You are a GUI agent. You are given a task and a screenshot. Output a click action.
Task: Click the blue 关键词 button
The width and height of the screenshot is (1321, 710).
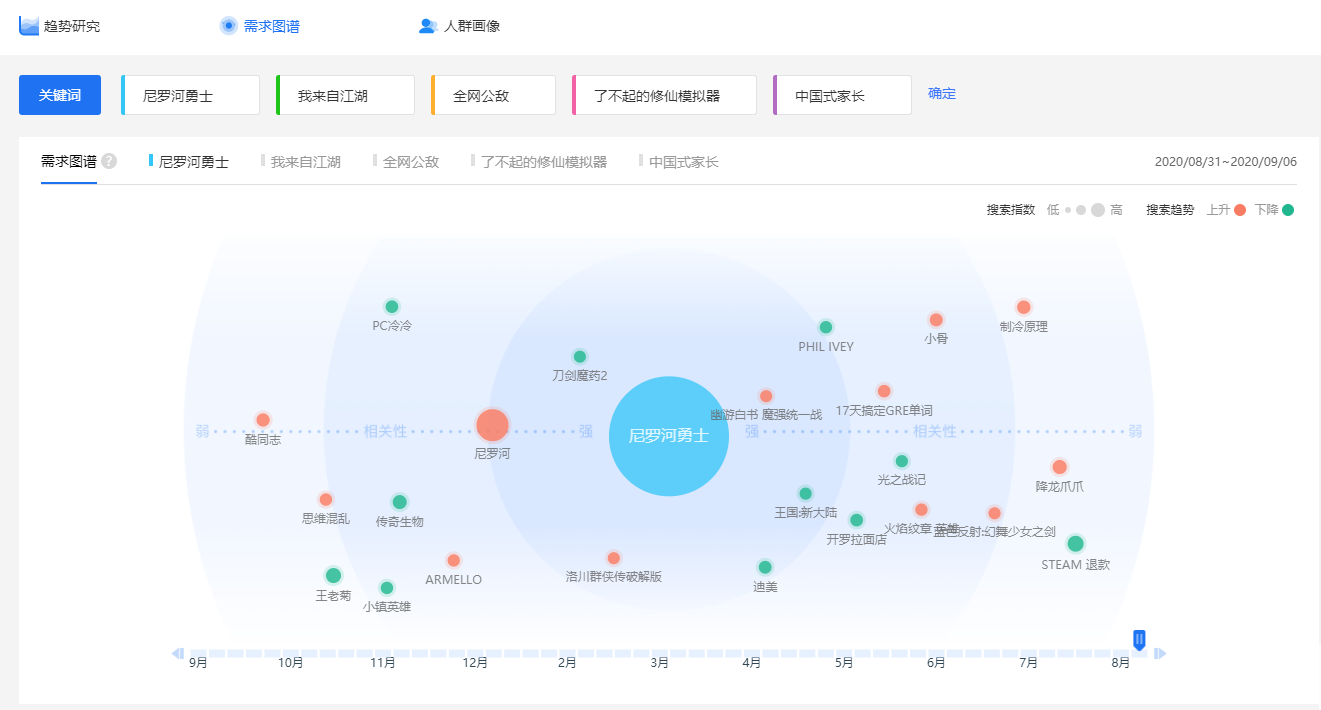[60, 95]
